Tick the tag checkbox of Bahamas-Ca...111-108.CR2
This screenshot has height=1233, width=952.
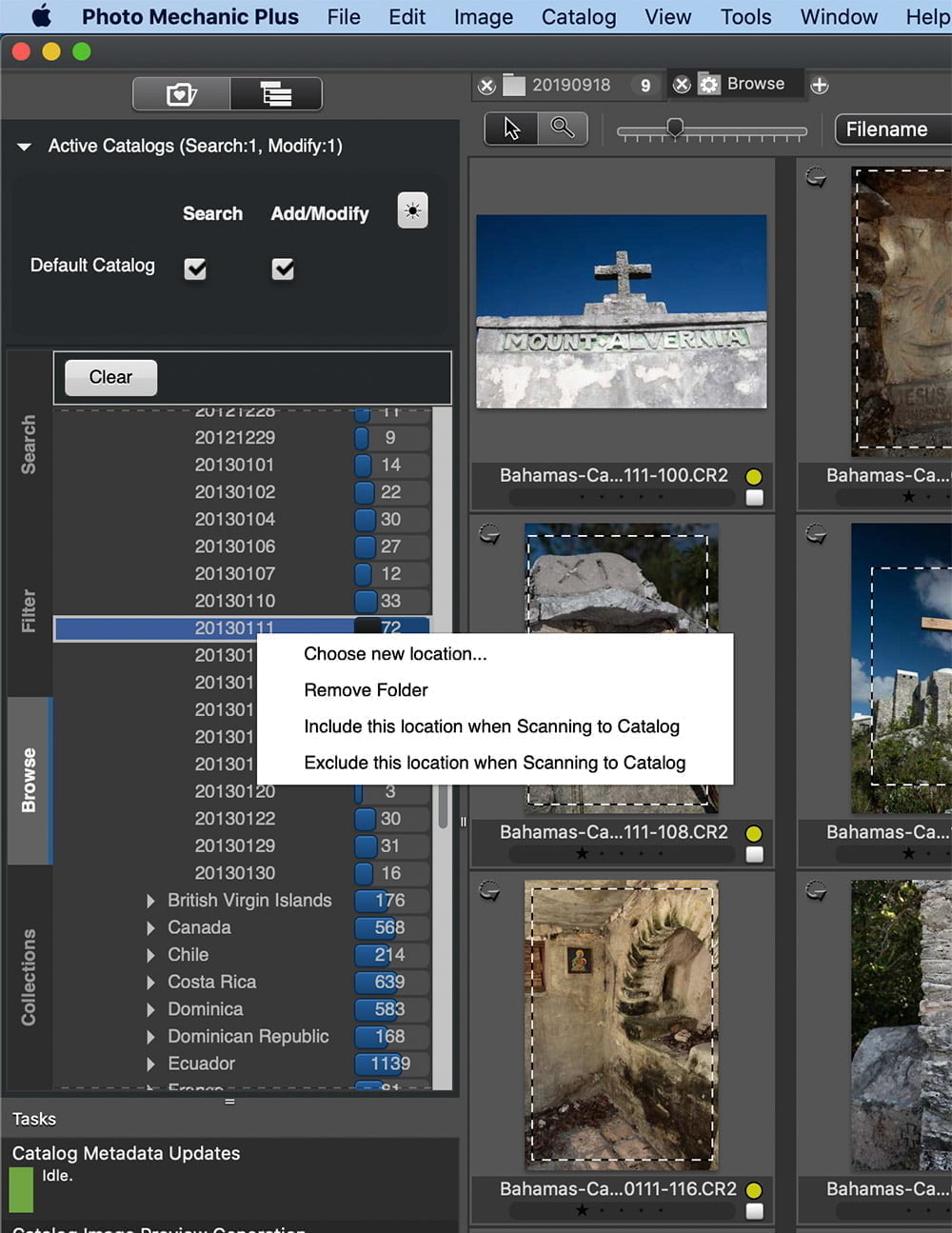(x=754, y=855)
